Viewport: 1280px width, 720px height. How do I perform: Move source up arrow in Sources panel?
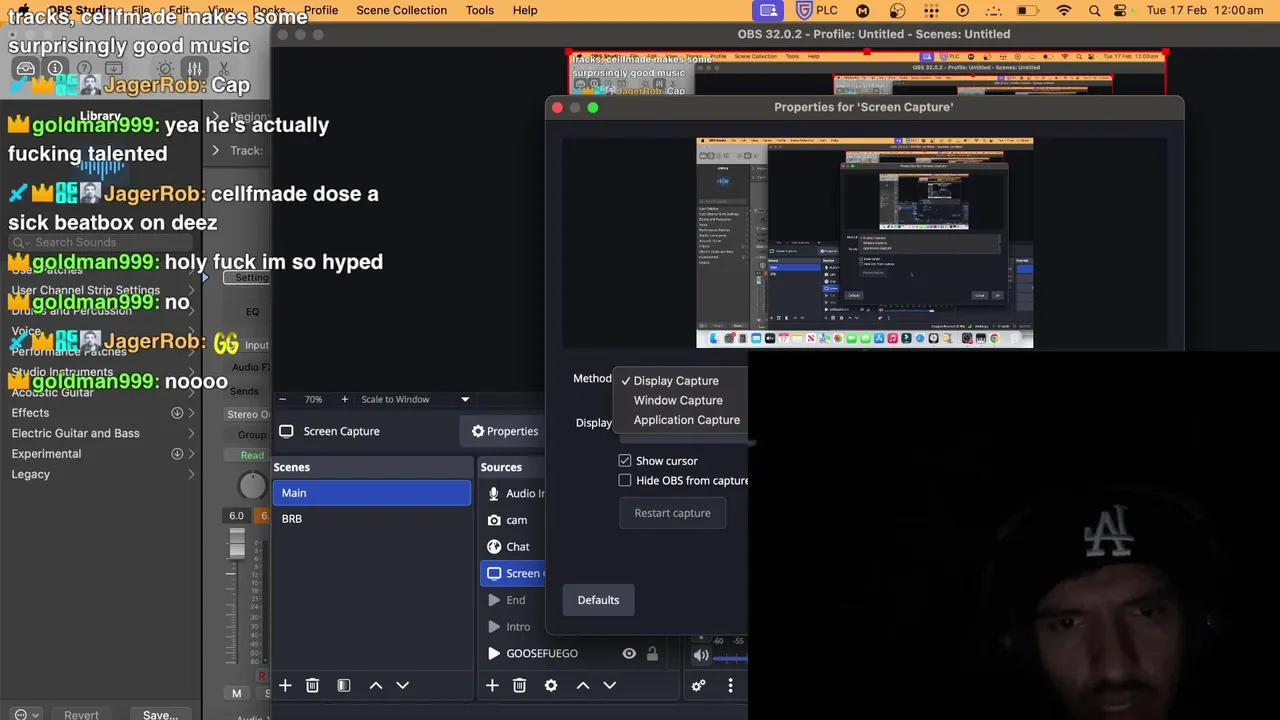[583, 685]
